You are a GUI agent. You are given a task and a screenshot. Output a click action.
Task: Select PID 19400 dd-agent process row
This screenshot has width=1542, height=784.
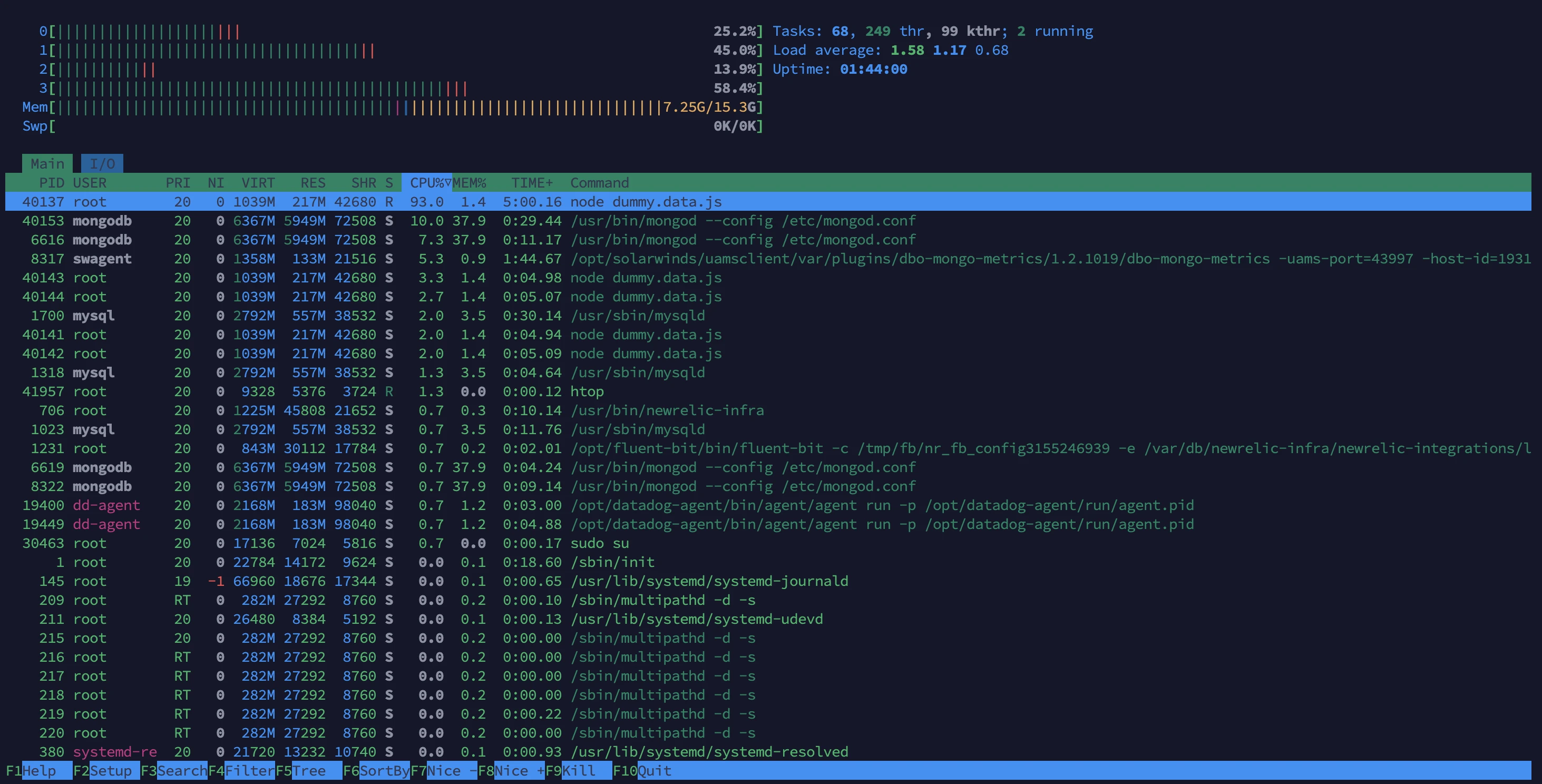tap(768, 505)
